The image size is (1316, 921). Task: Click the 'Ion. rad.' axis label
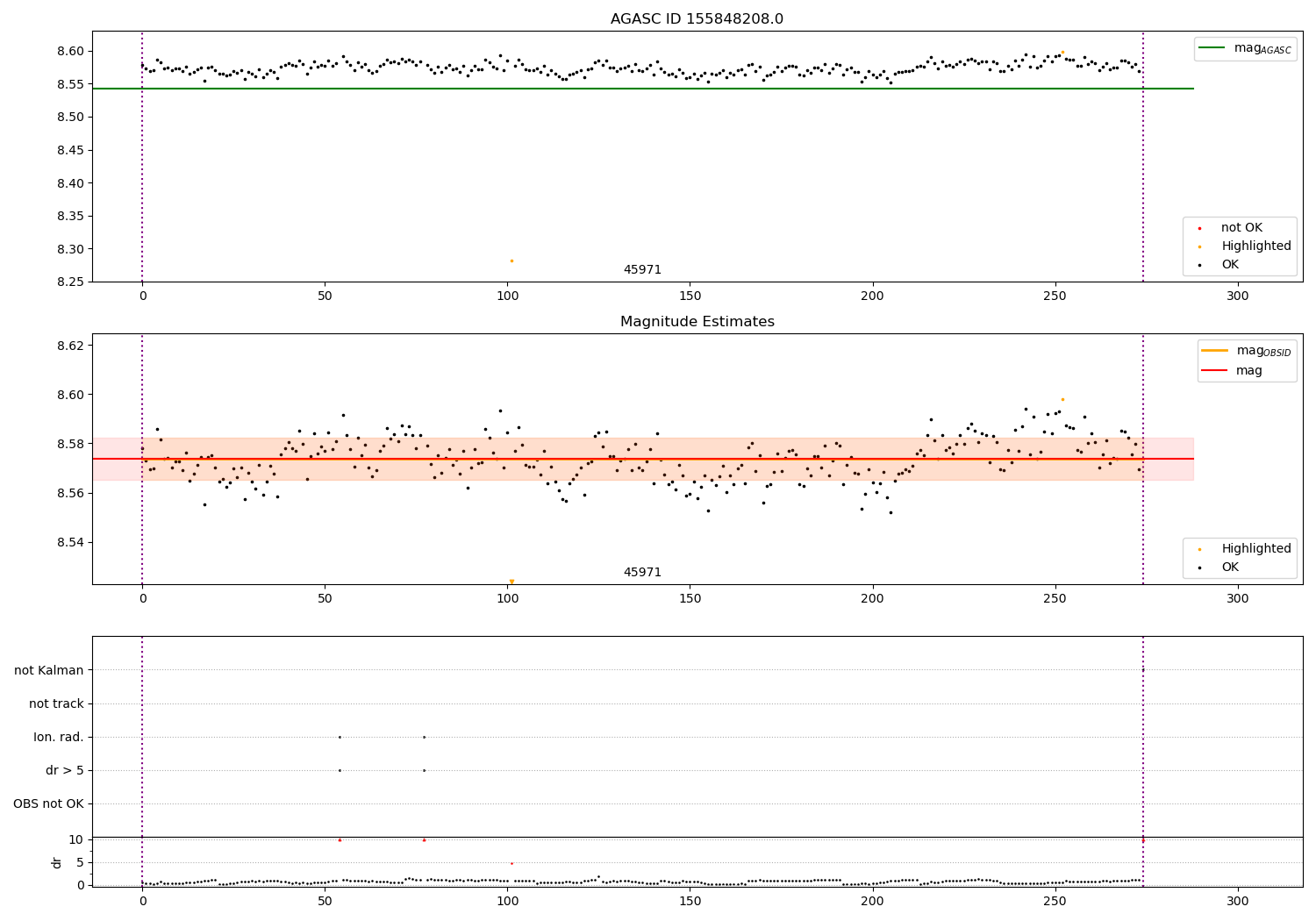point(59,737)
